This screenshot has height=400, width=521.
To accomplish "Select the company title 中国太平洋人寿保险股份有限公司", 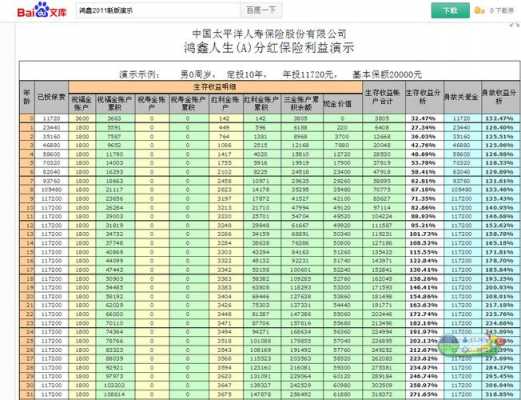I will (269, 33).
